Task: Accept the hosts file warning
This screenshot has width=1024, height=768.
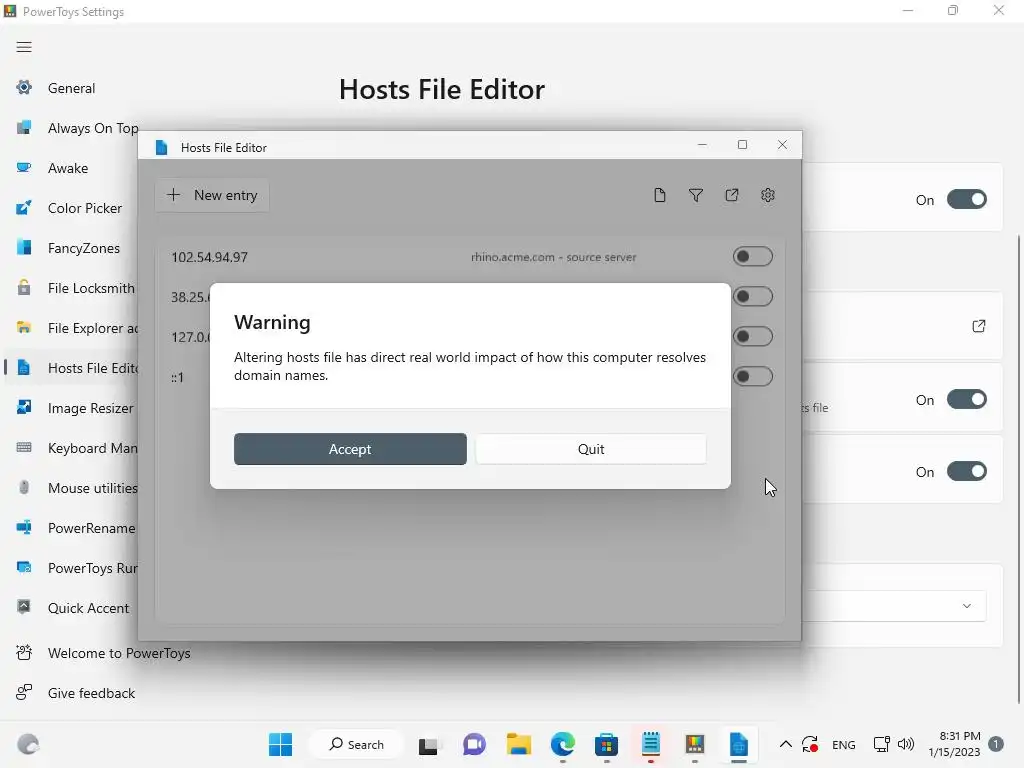Action: pos(350,449)
